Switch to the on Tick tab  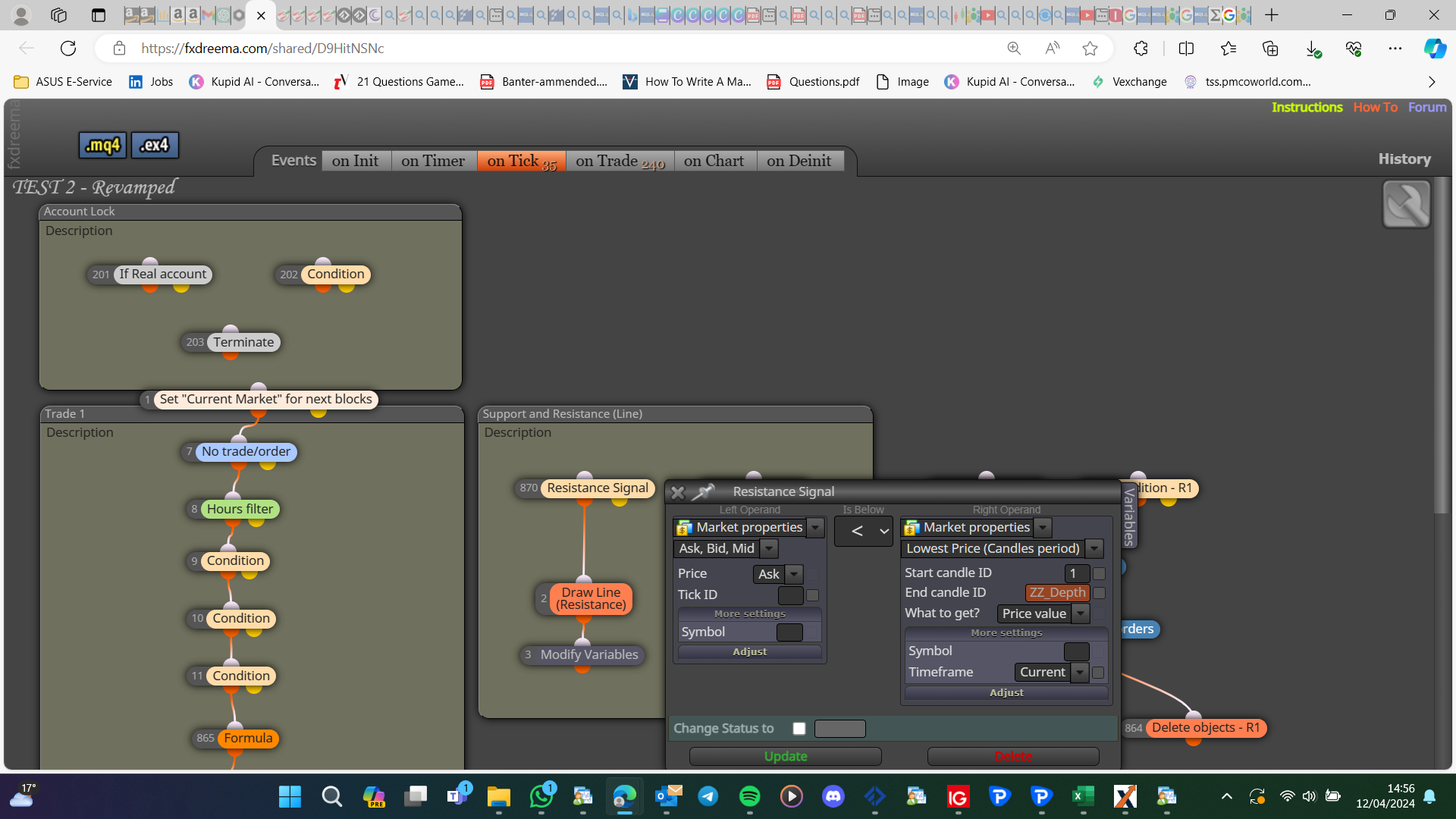[521, 161]
